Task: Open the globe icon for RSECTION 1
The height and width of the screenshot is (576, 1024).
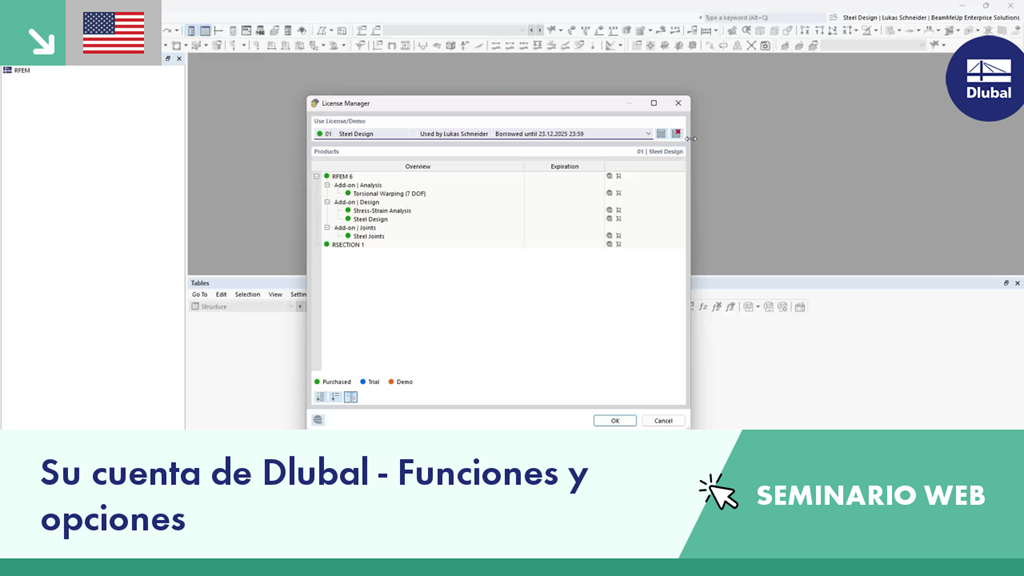Action: point(609,244)
